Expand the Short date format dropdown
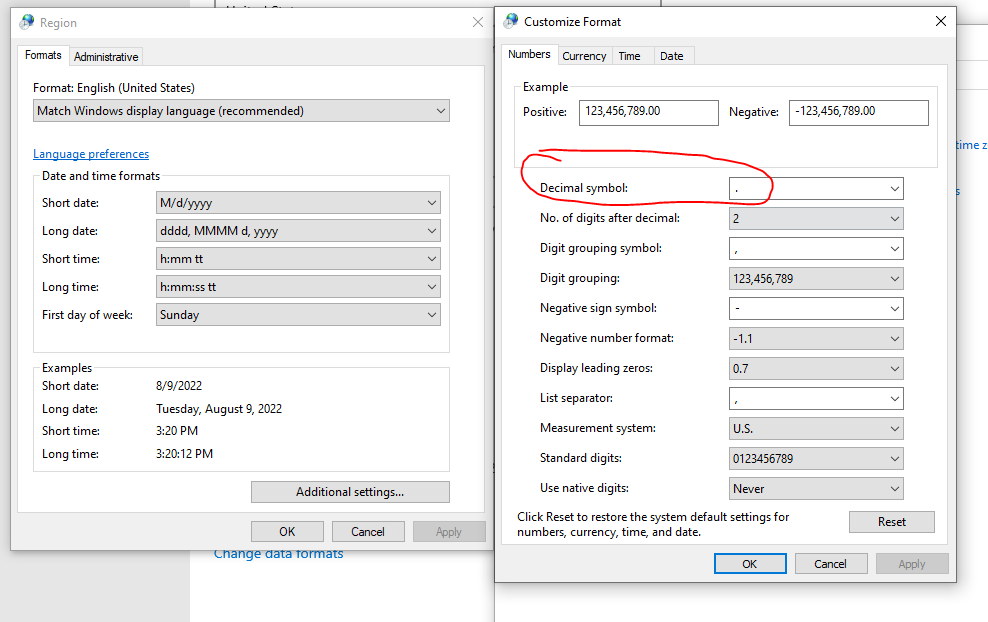This screenshot has width=988, height=622. [298, 203]
